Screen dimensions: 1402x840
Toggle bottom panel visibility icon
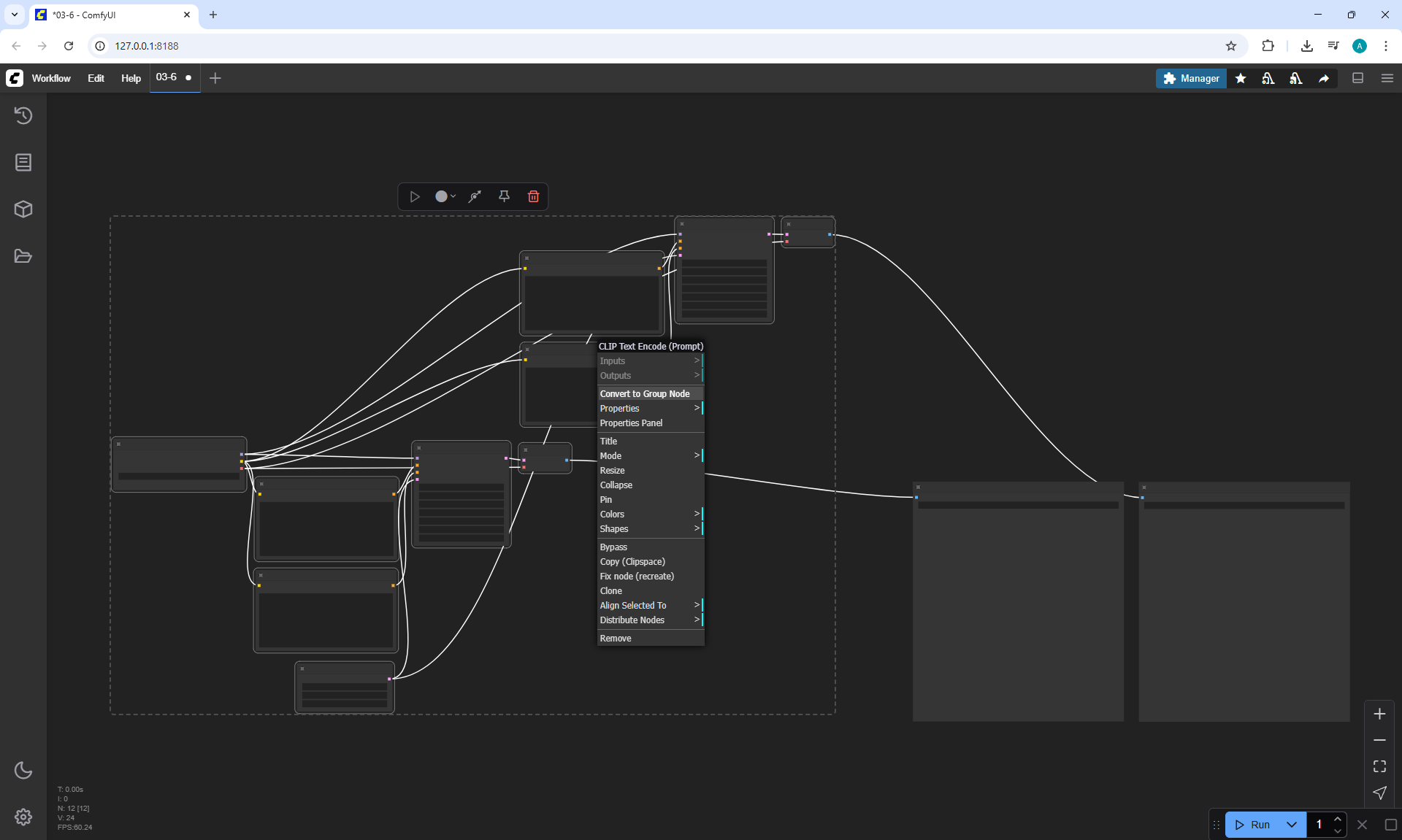[x=1357, y=78]
